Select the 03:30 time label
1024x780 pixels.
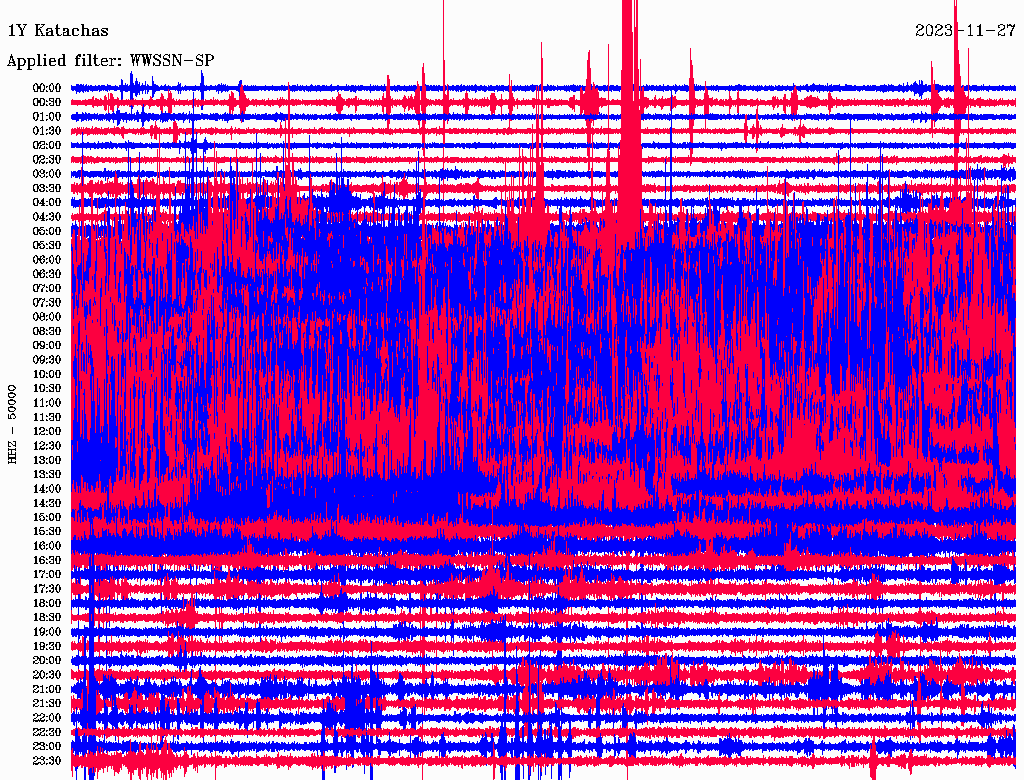(x=47, y=189)
